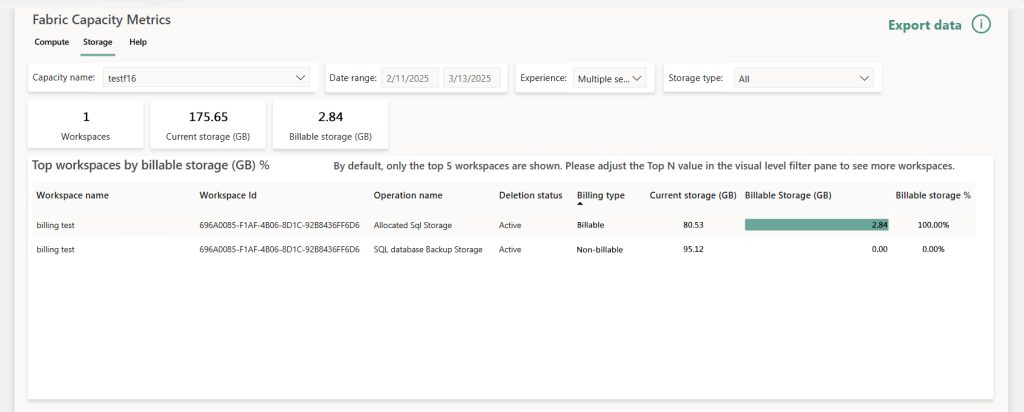Click the sort arrow under Billing type
1024x412 pixels.
581,204
